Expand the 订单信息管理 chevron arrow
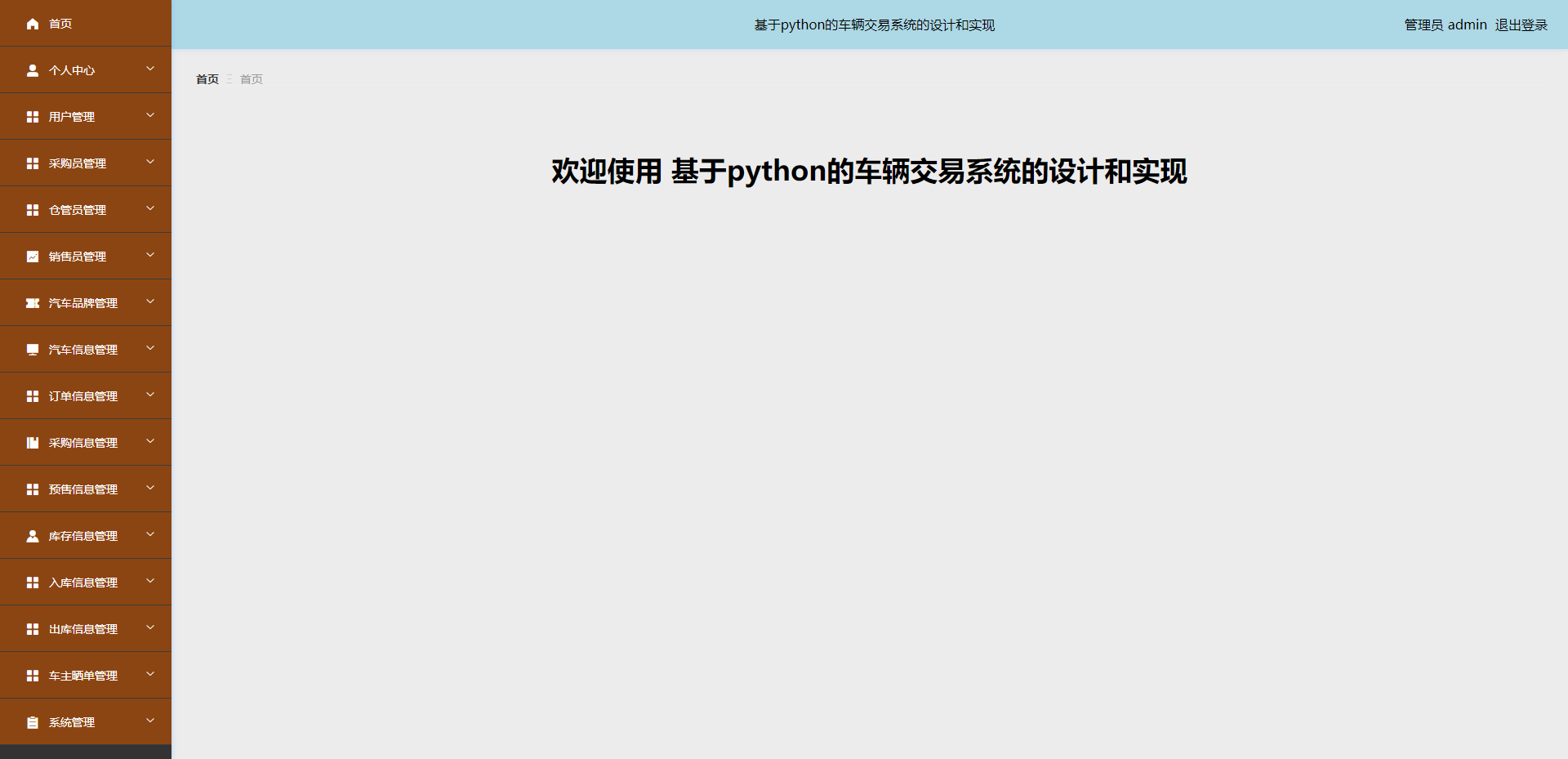 pyautogui.click(x=150, y=395)
